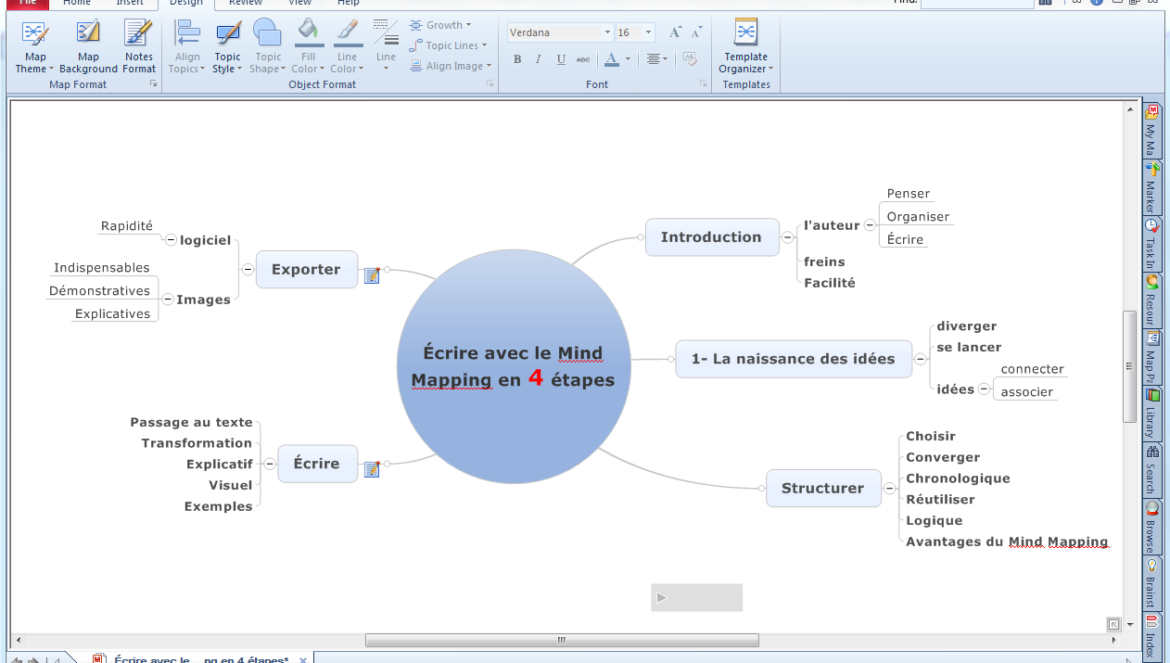Switch to the Review ribbon tab
This screenshot has height=663, width=1170.
pos(246,3)
